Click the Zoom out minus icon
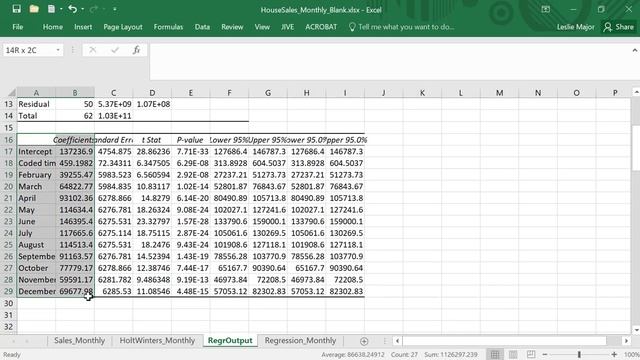 (x=544, y=355)
